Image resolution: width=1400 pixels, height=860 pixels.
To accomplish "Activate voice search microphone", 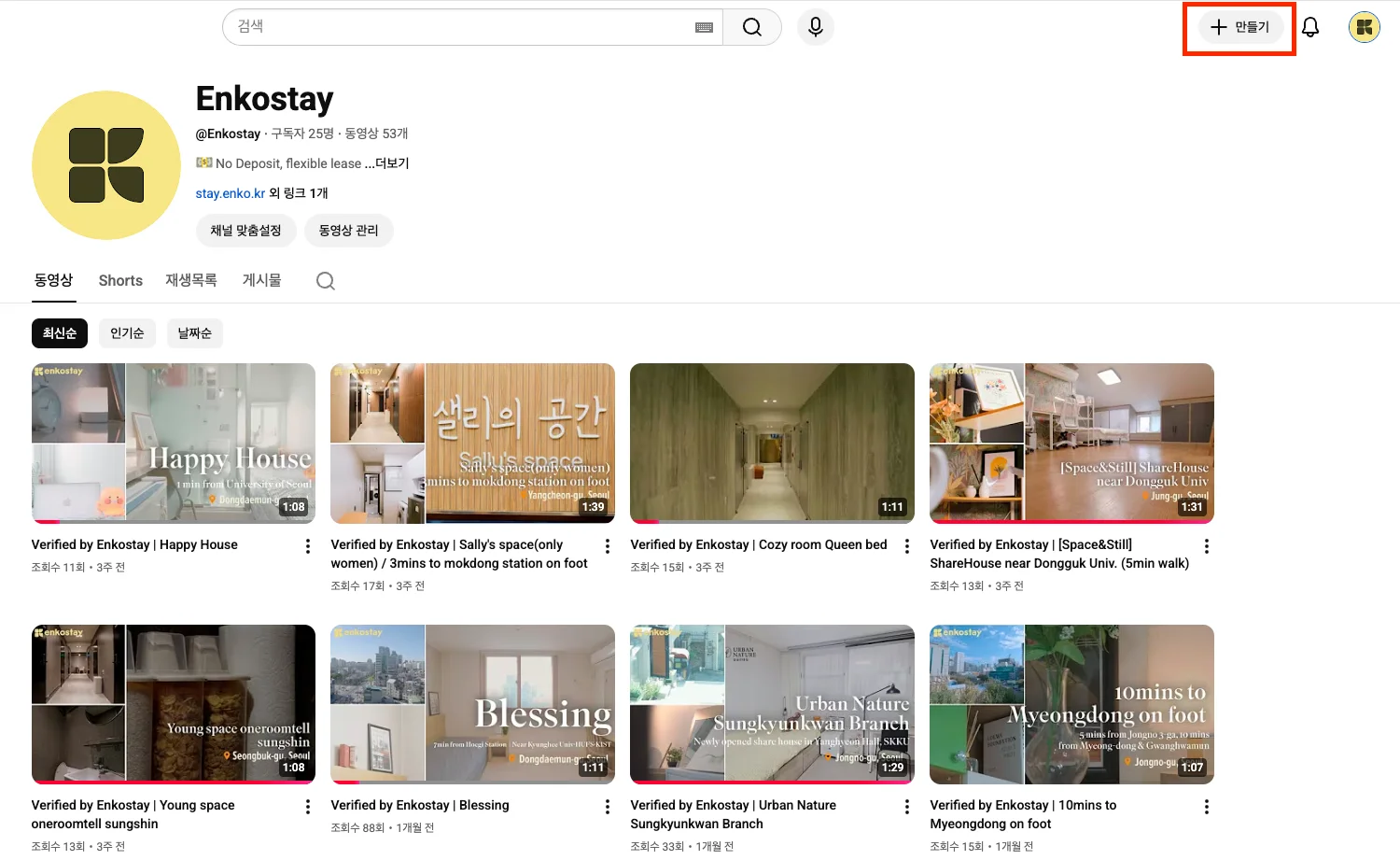I will (x=815, y=27).
